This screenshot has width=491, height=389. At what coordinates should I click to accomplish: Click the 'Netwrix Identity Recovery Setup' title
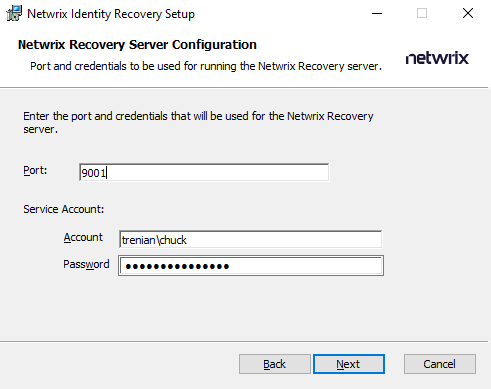[111, 14]
